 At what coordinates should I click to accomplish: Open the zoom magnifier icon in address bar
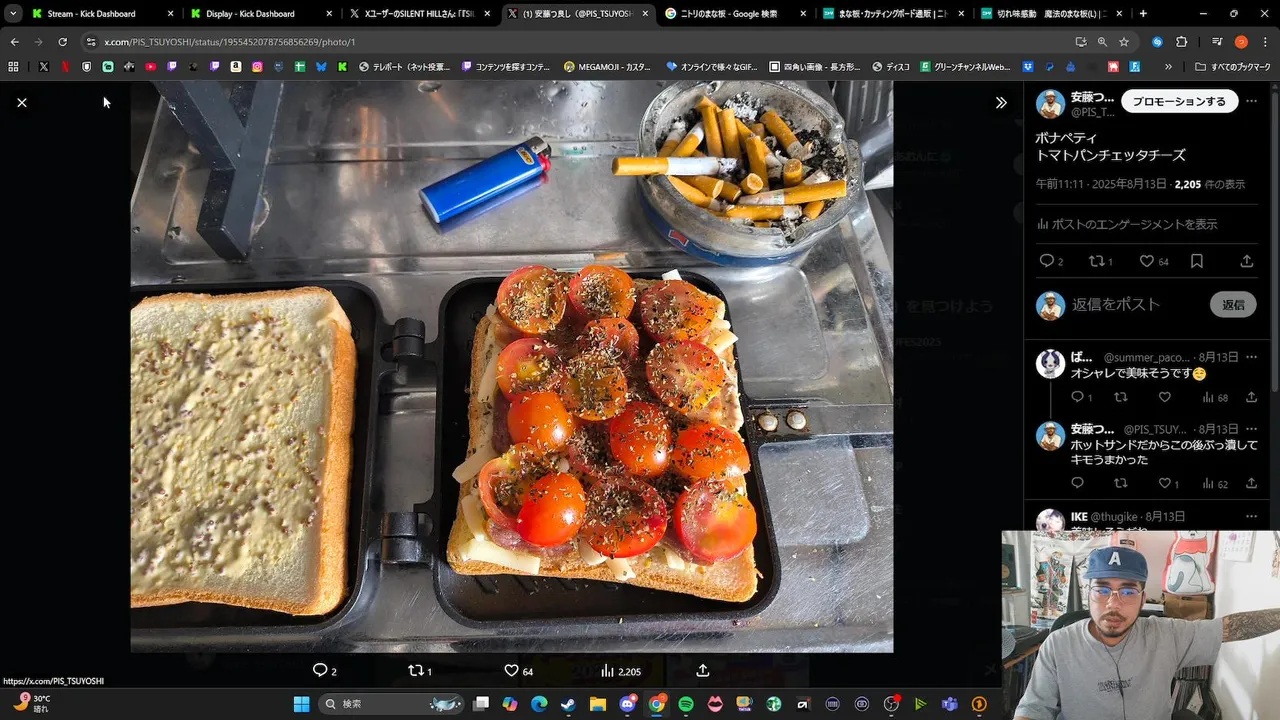(1102, 42)
